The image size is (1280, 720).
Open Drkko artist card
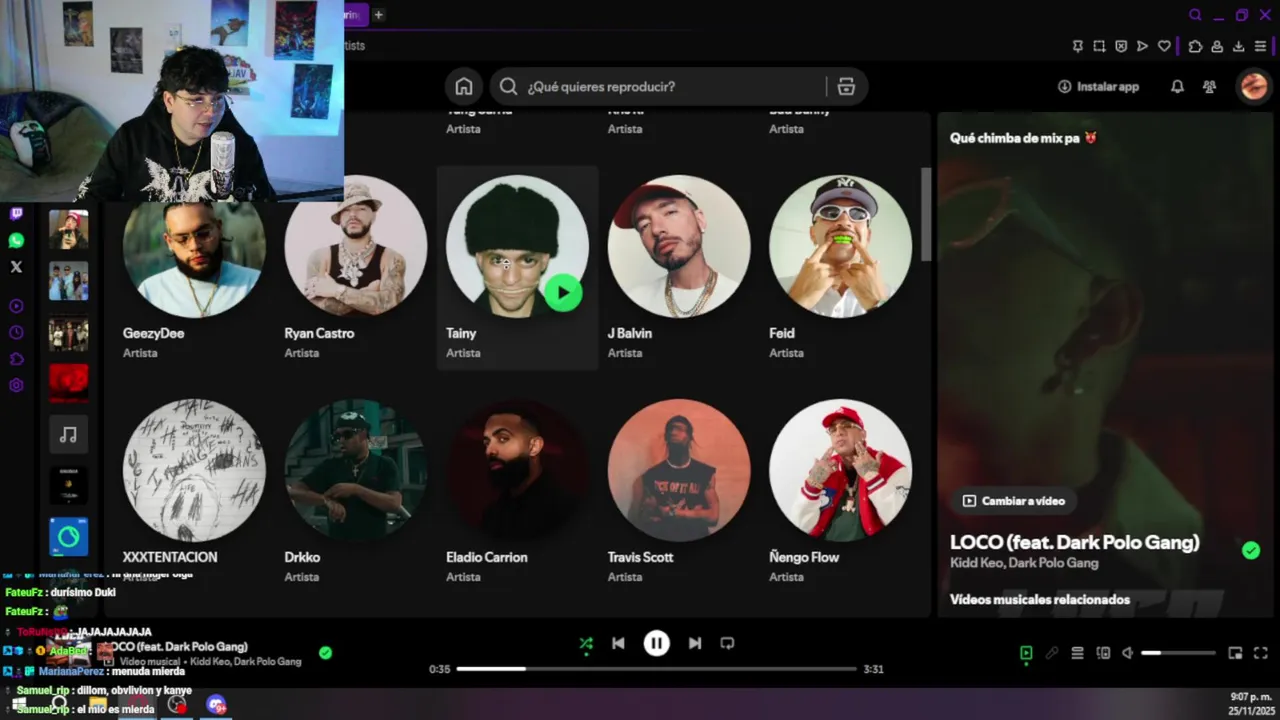(x=356, y=492)
